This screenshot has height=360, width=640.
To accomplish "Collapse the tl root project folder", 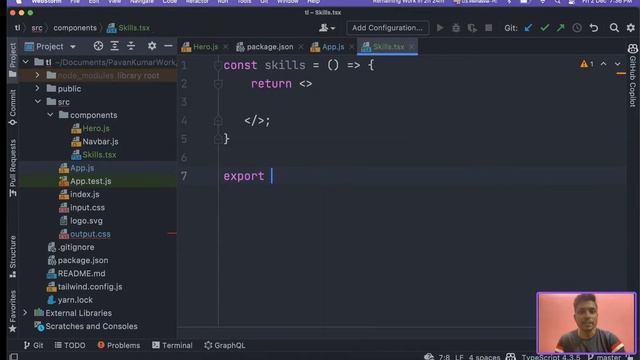I will [26, 62].
